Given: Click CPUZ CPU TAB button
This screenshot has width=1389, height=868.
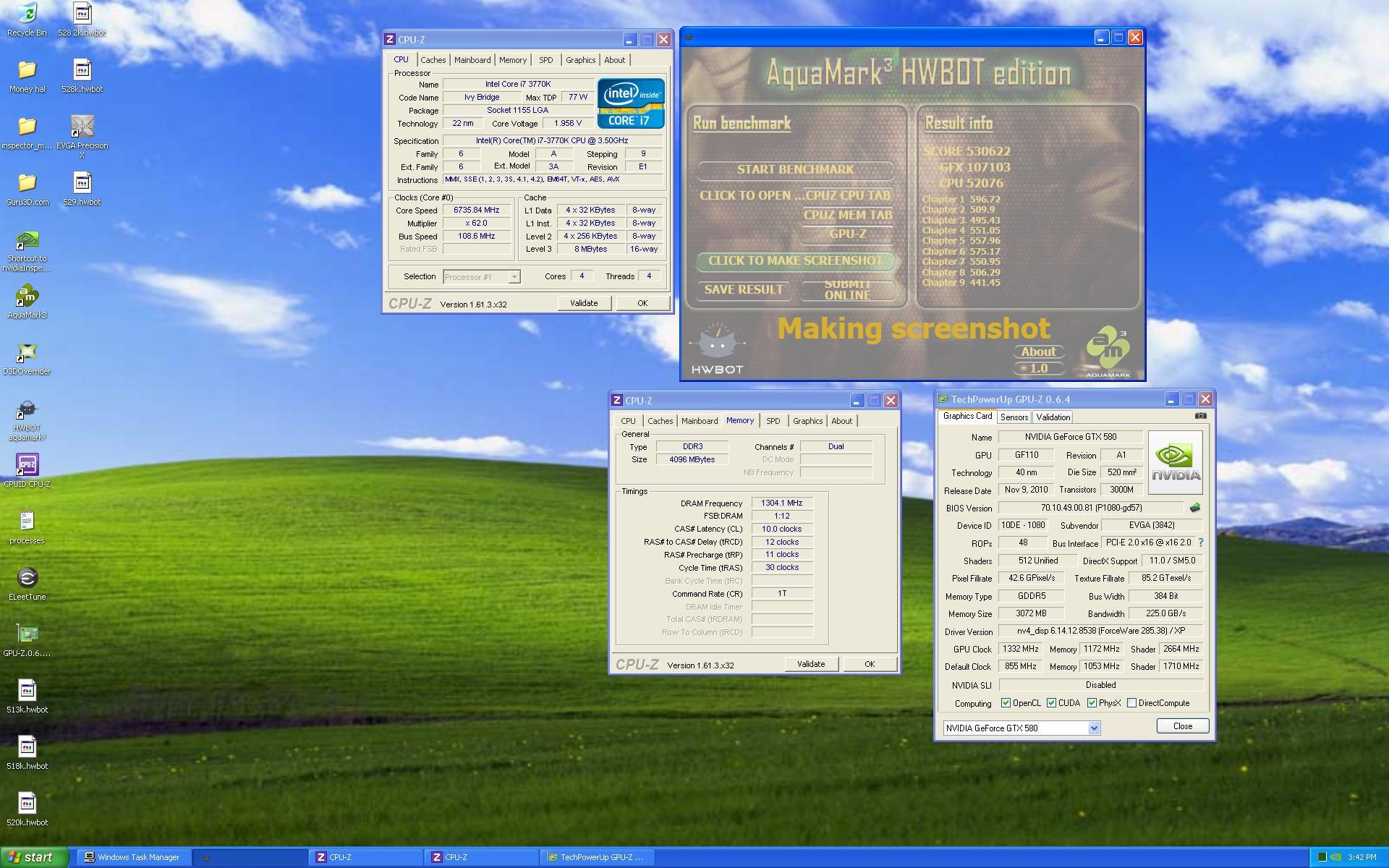Looking at the screenshot, I should (x=848, y=195).
